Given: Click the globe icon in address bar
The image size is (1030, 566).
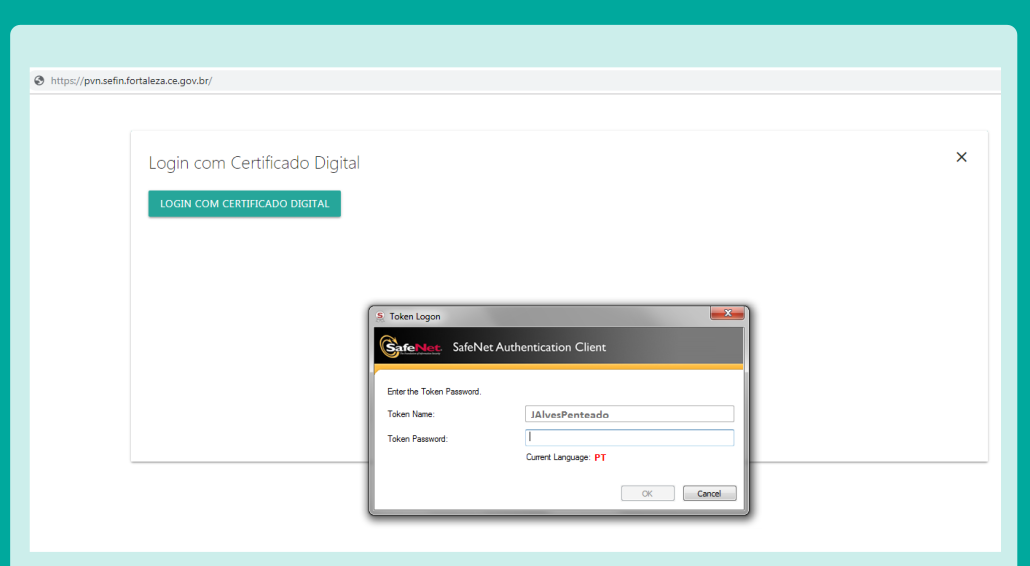Looking at the screenshot, I should (39, 81).
